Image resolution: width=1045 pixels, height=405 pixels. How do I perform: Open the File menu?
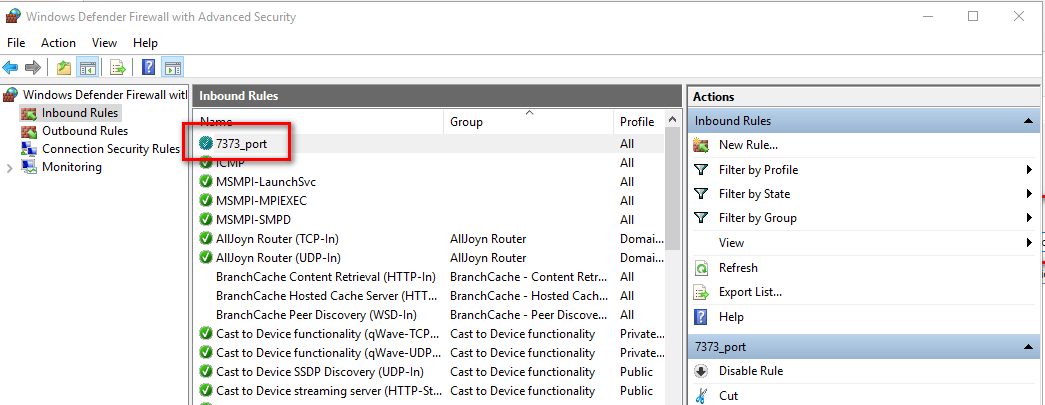pyautogui.click(x=16, y=43)
